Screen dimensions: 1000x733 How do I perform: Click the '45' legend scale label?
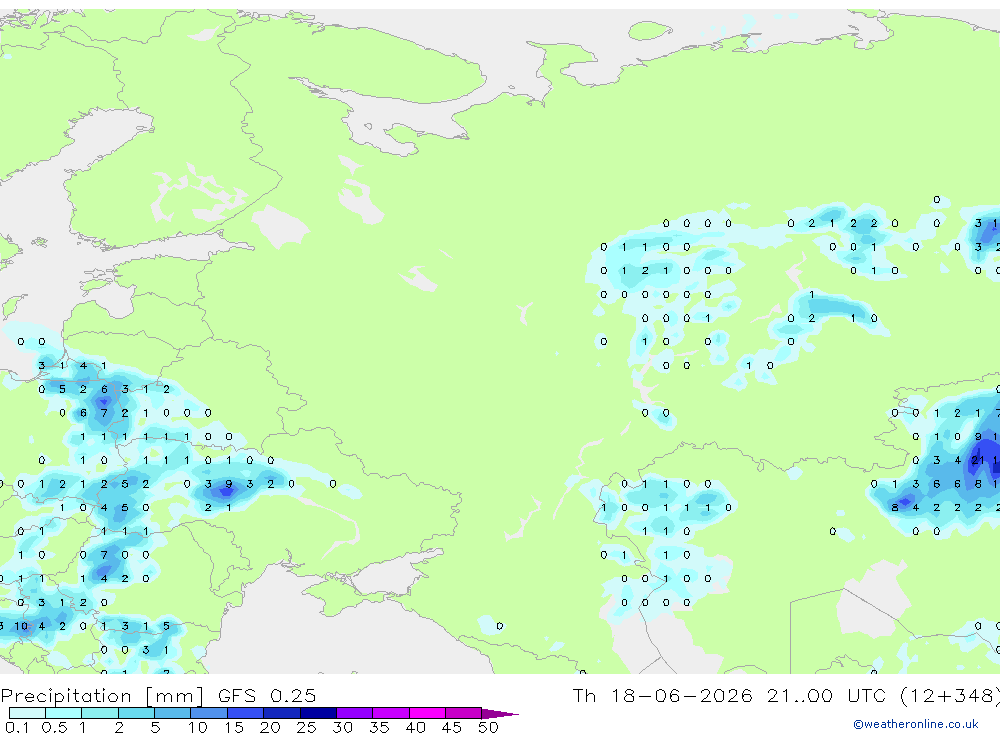452,727
